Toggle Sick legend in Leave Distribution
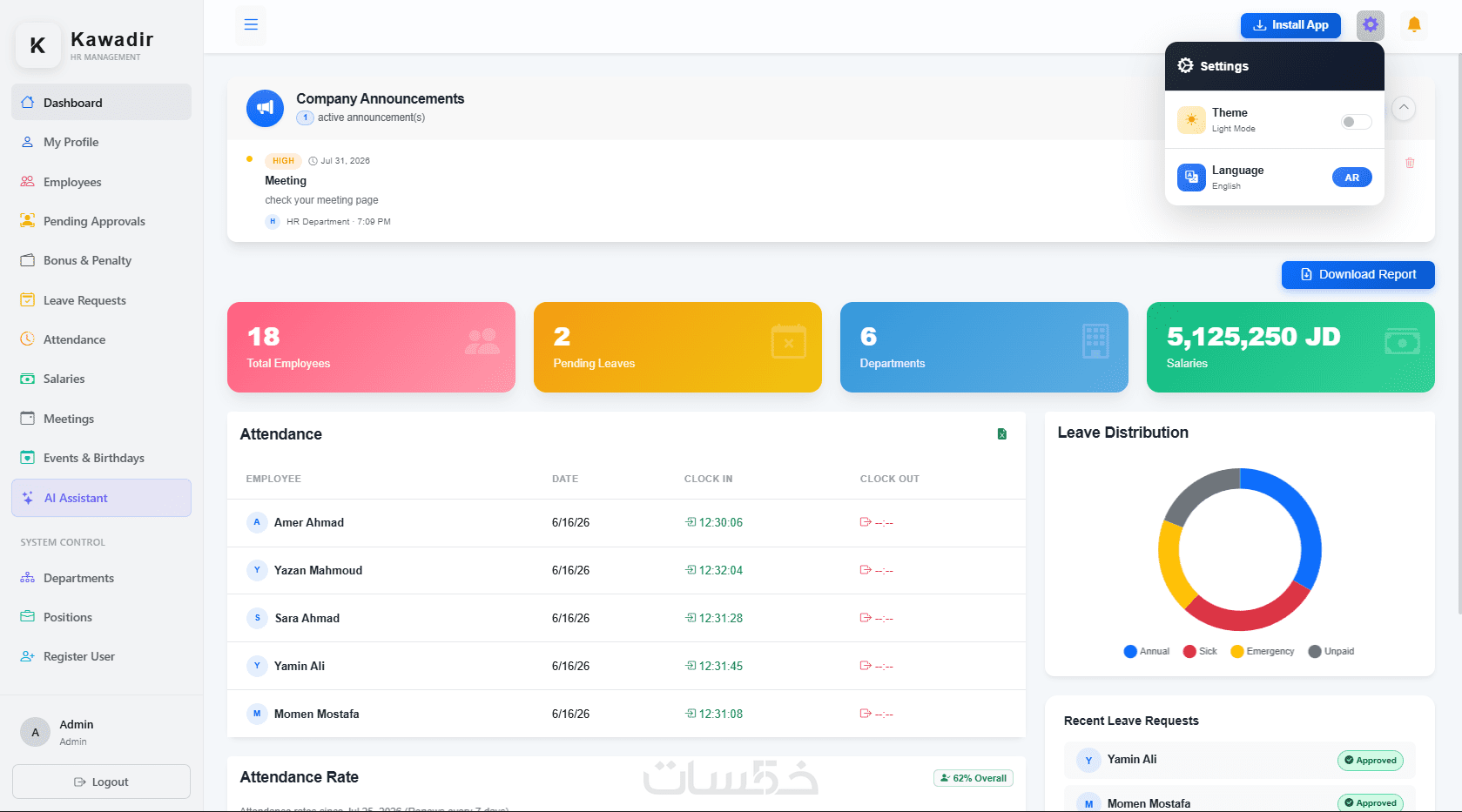Image resolution: width=1462 pixels, height=812 pixels. (1200, 651)
